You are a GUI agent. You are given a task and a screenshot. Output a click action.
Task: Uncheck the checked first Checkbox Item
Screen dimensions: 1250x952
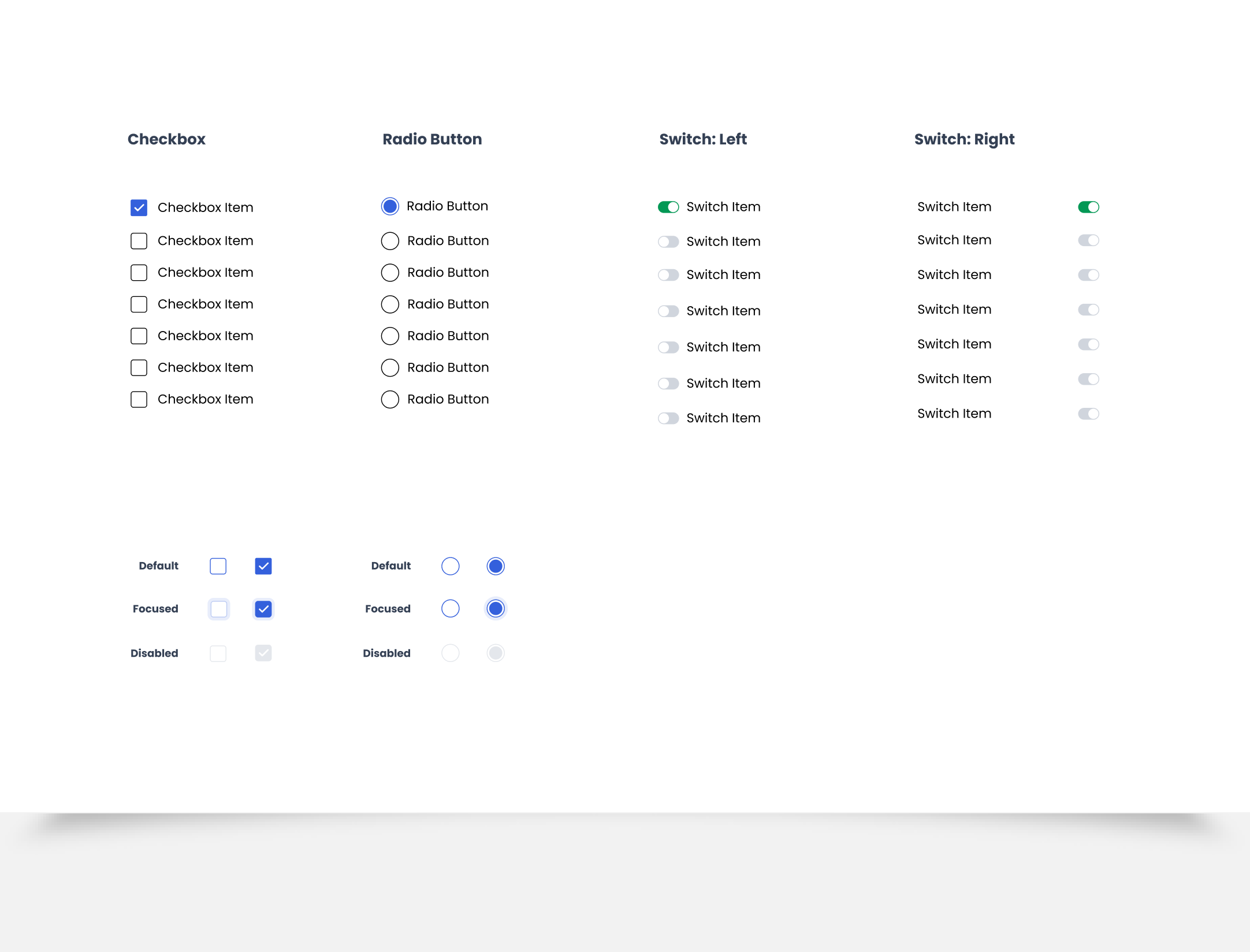[139, 208]
